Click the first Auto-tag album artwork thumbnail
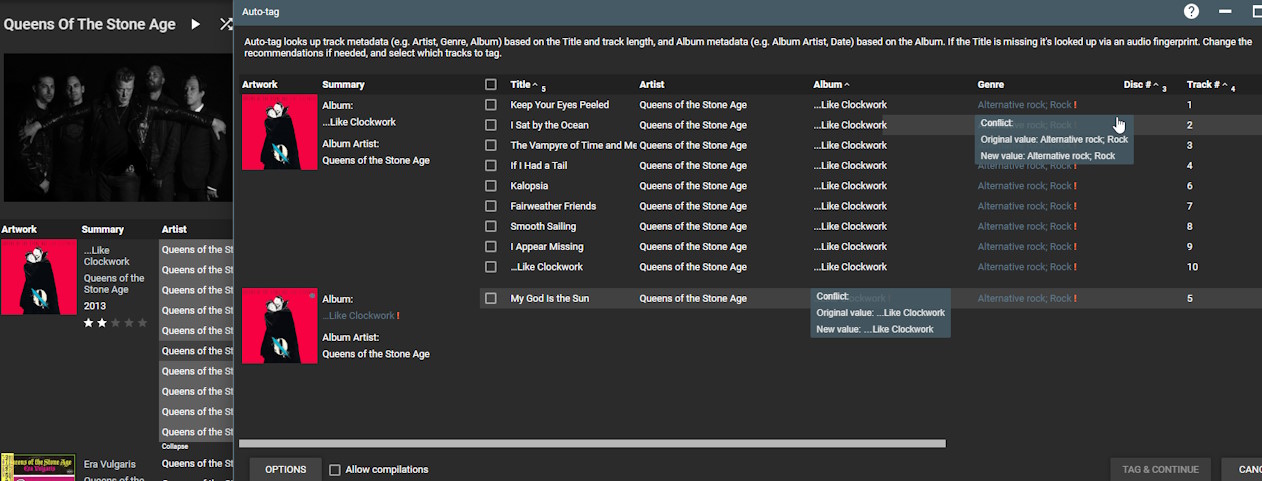 point(279,132)
